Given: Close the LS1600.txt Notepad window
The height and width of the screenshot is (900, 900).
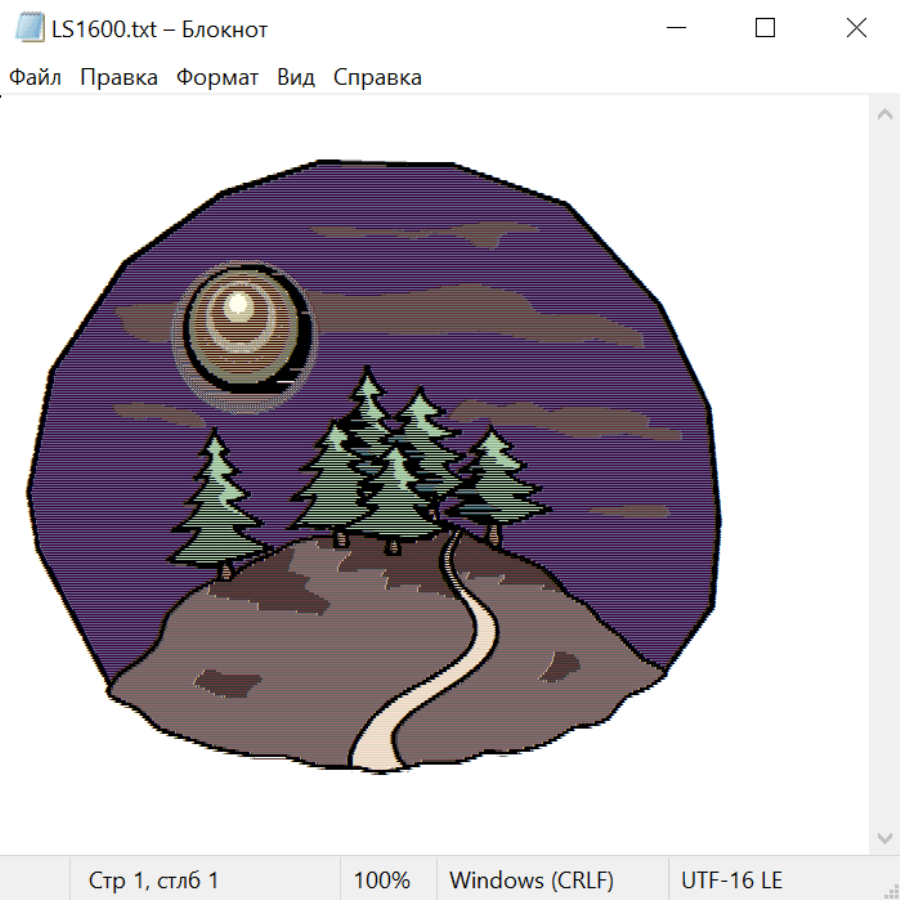Looking at the screenshot, I should [856, 29].
